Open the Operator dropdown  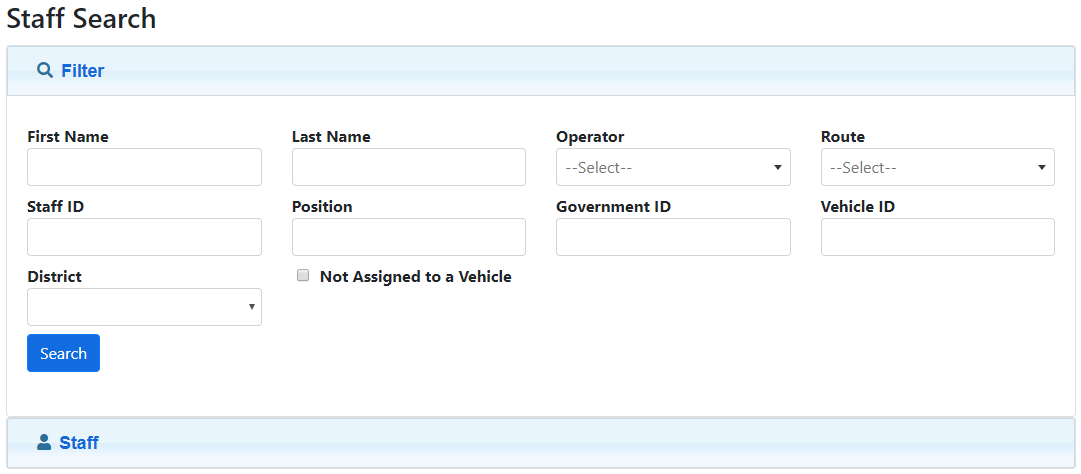point(673,167)
